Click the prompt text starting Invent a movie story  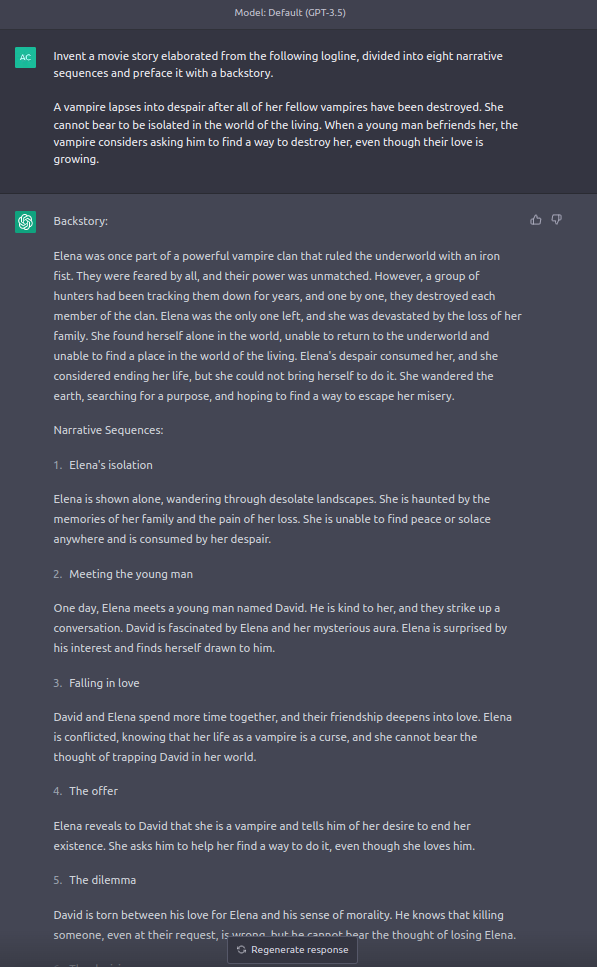point(278,64)
